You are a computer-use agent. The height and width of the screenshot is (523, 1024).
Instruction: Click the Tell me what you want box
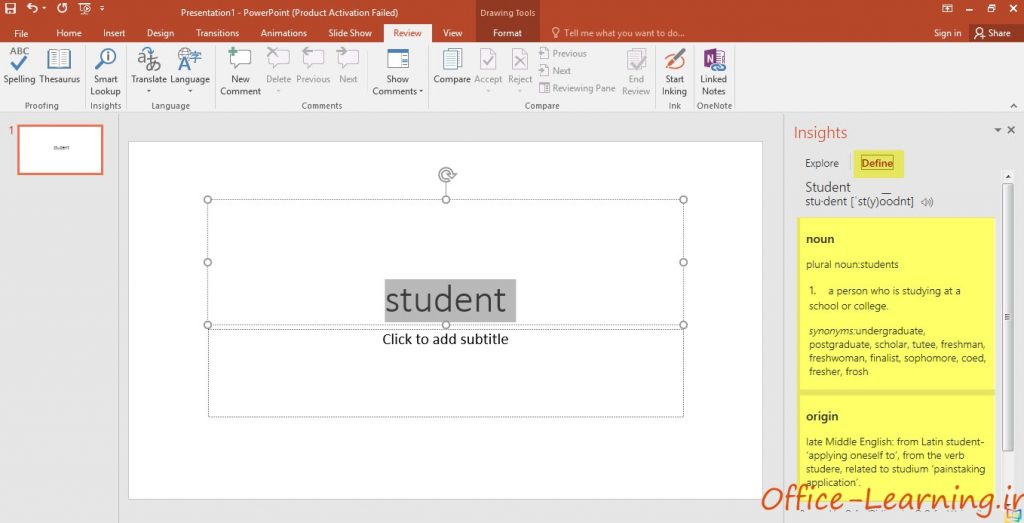pyautogui.click(x=618, y=33)
